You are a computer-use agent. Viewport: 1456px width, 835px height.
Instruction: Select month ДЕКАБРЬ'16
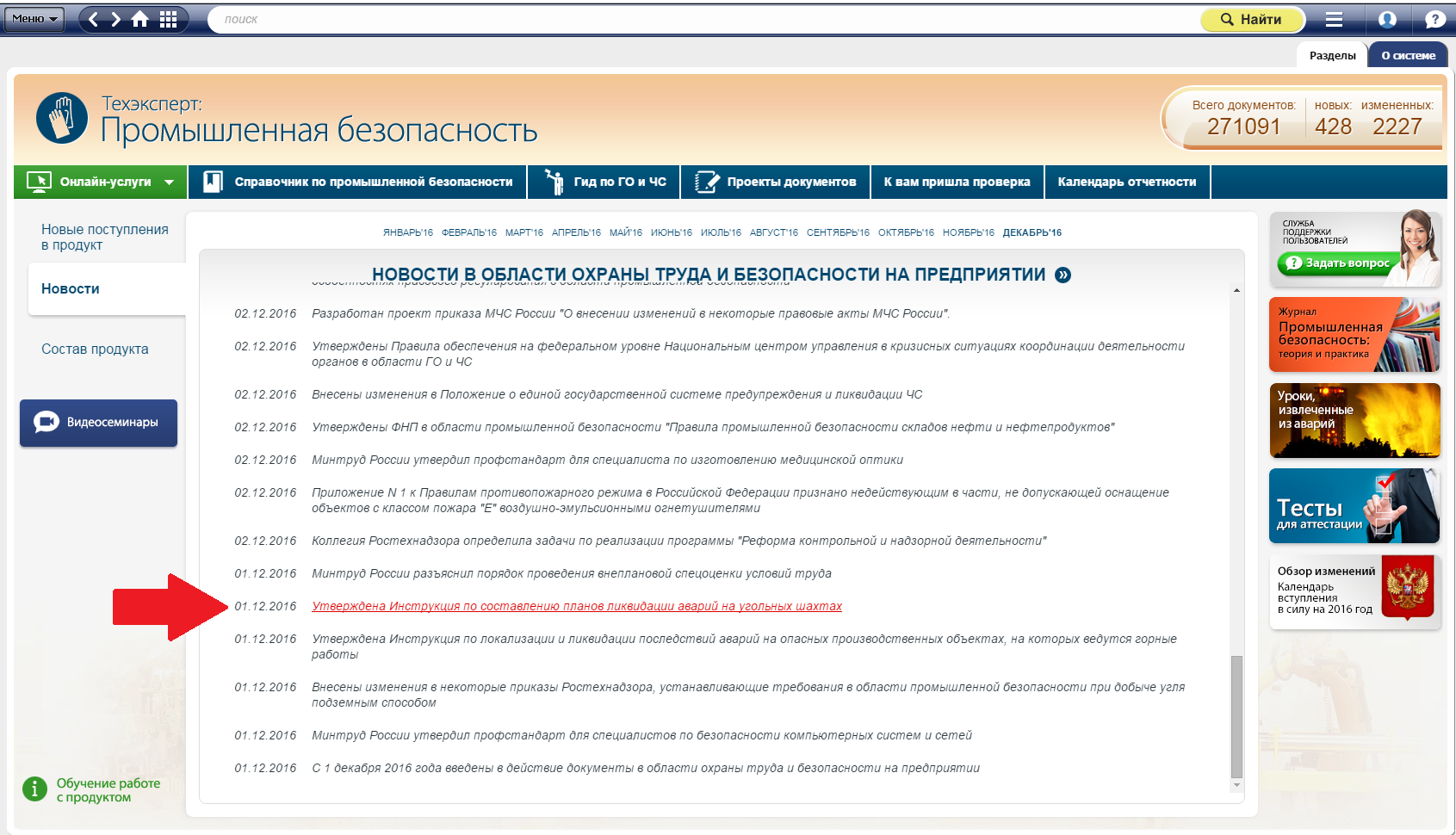tap(1032, 232)
